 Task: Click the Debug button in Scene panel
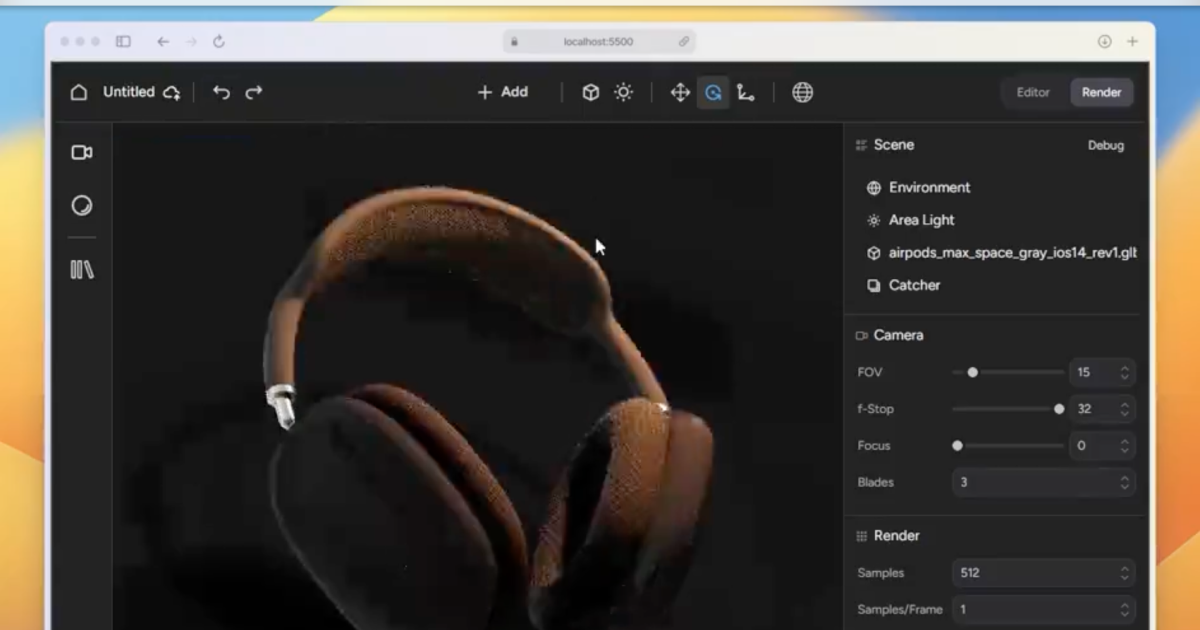tap(1106, 145)
